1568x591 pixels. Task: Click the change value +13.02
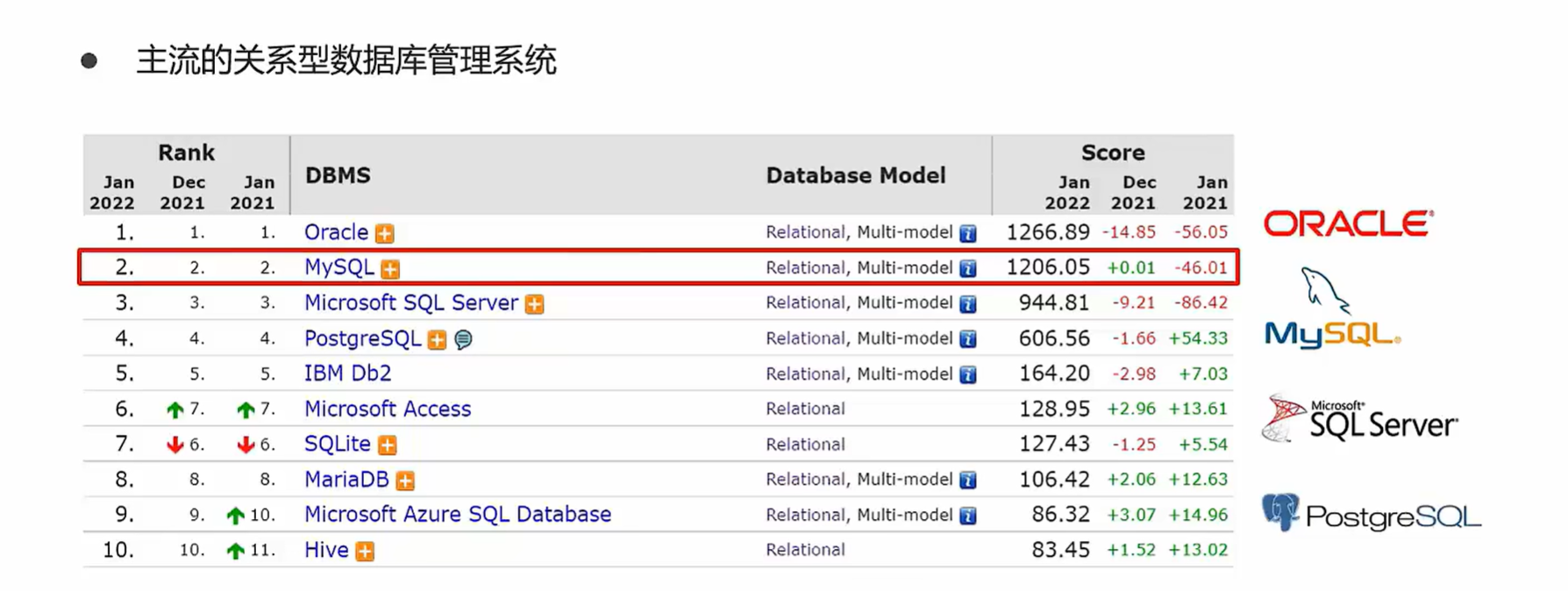[x=1198, y=550]
